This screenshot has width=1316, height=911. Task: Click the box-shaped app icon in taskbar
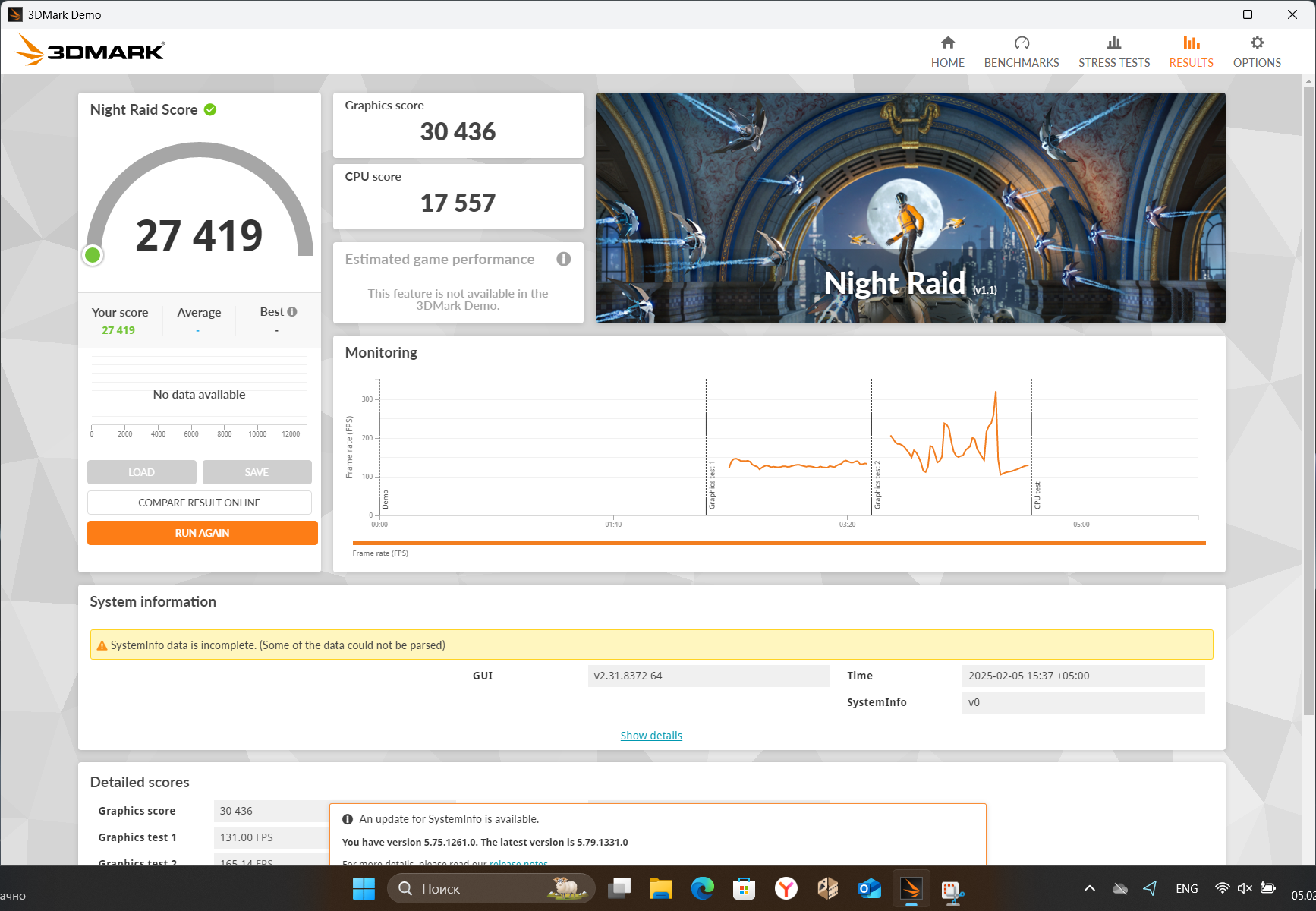tap(827, 888)
